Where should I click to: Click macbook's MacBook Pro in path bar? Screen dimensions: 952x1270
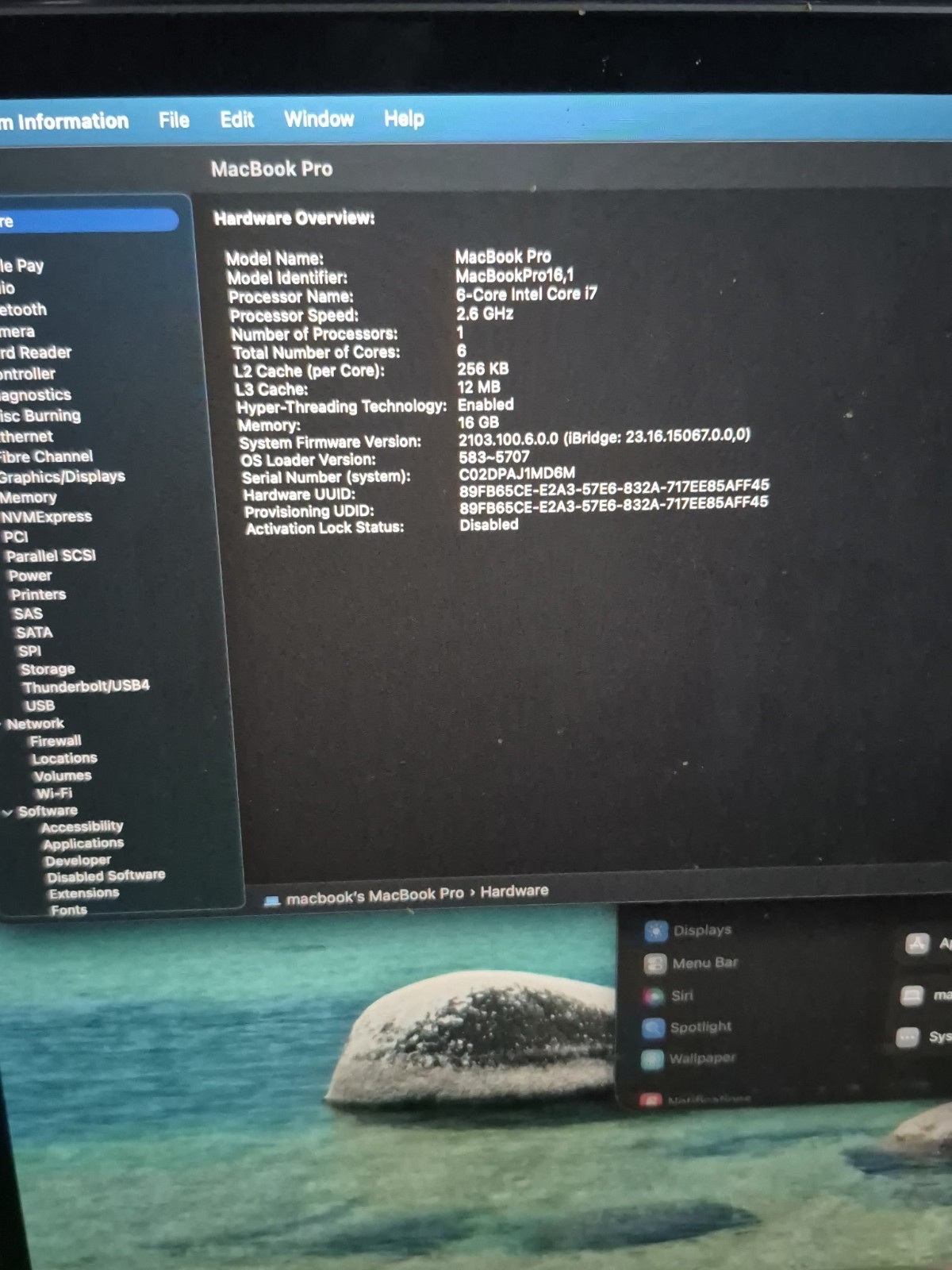374,896
